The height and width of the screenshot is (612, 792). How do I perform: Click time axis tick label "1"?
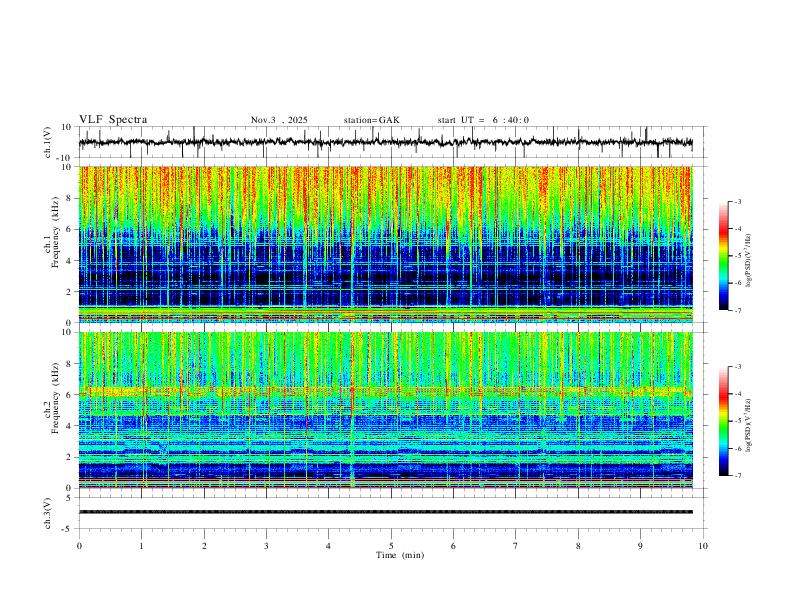point(142,546)
